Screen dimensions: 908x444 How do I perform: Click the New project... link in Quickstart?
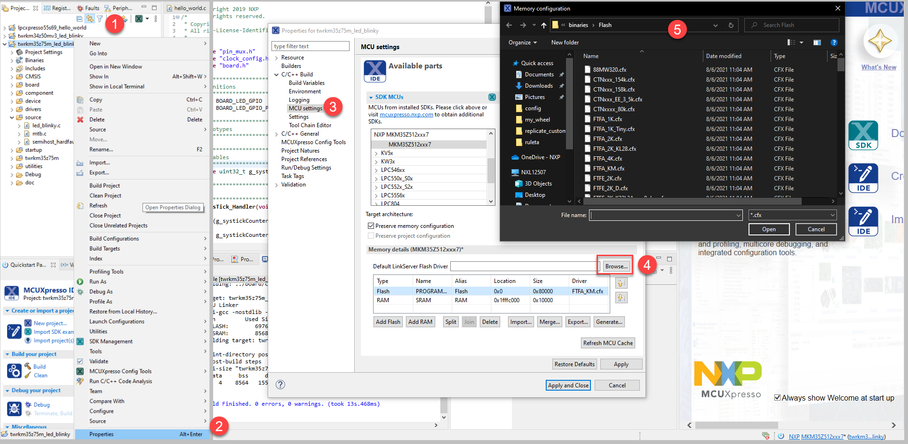49,323
